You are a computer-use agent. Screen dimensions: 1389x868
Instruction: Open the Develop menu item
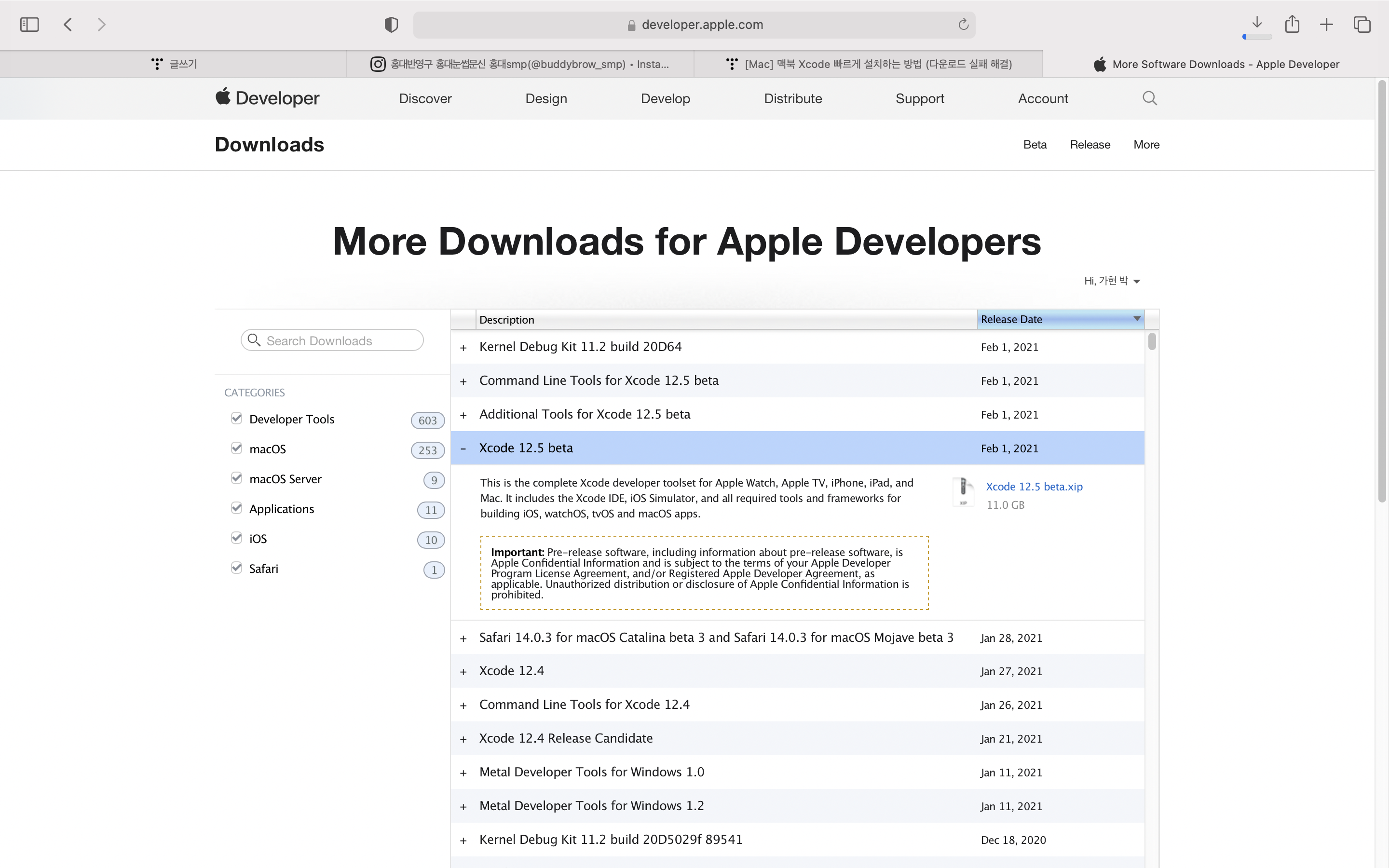coord(665,99)
